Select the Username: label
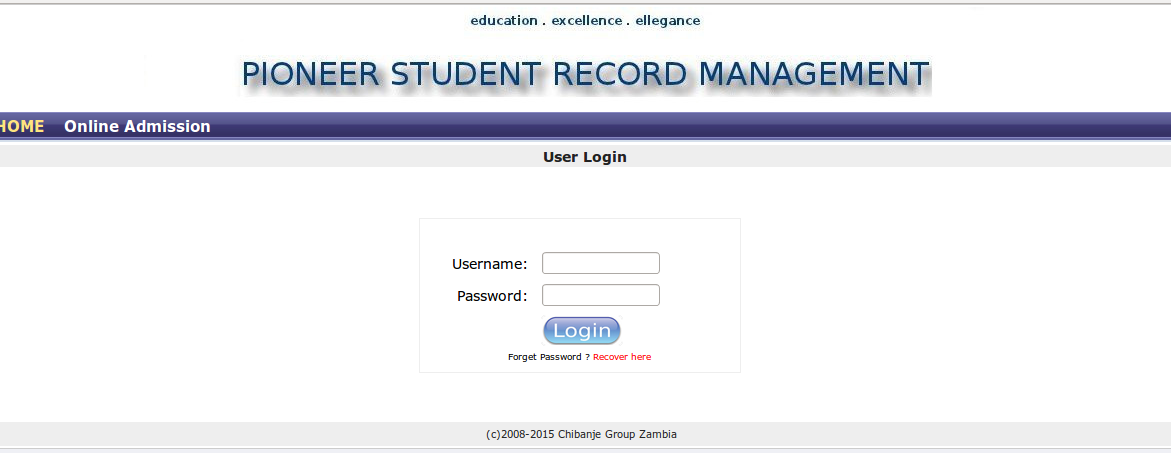 click(490, 264)
